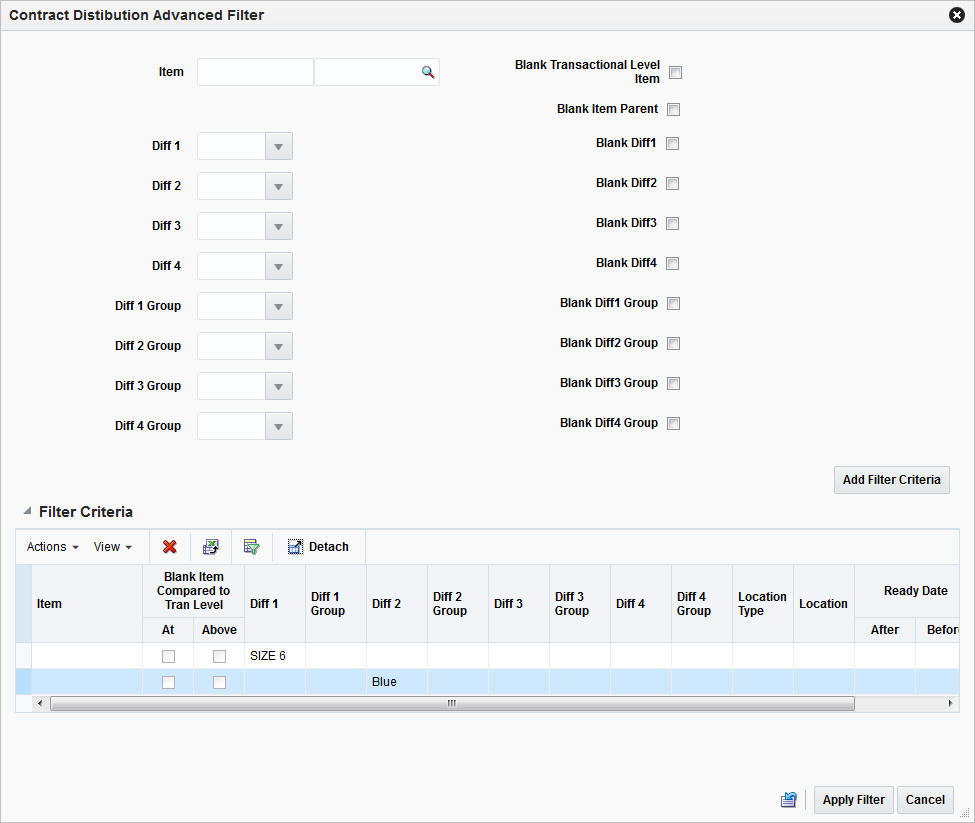The image size is (975, 823).
Task: Click the query-by-example filter icon
Action: (x=252, y=547)
